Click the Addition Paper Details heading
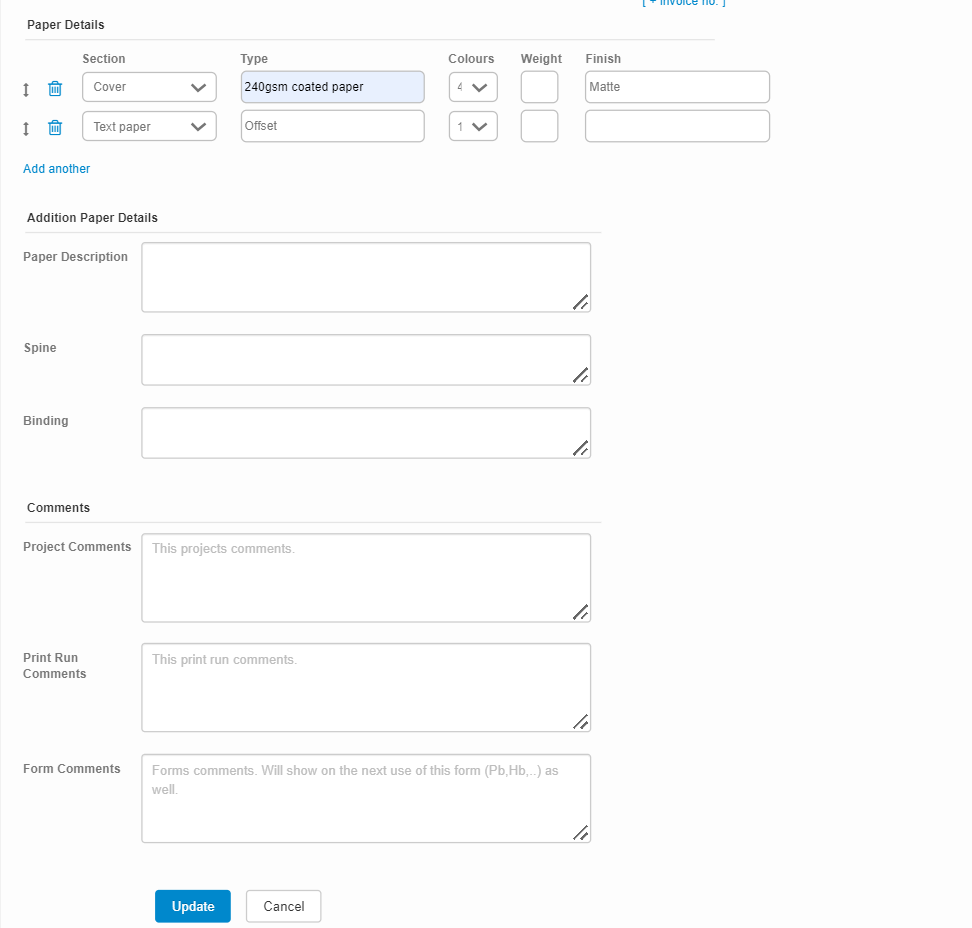Screen dimensions: 972x928 pyautogui.click(x=92, y=218)
